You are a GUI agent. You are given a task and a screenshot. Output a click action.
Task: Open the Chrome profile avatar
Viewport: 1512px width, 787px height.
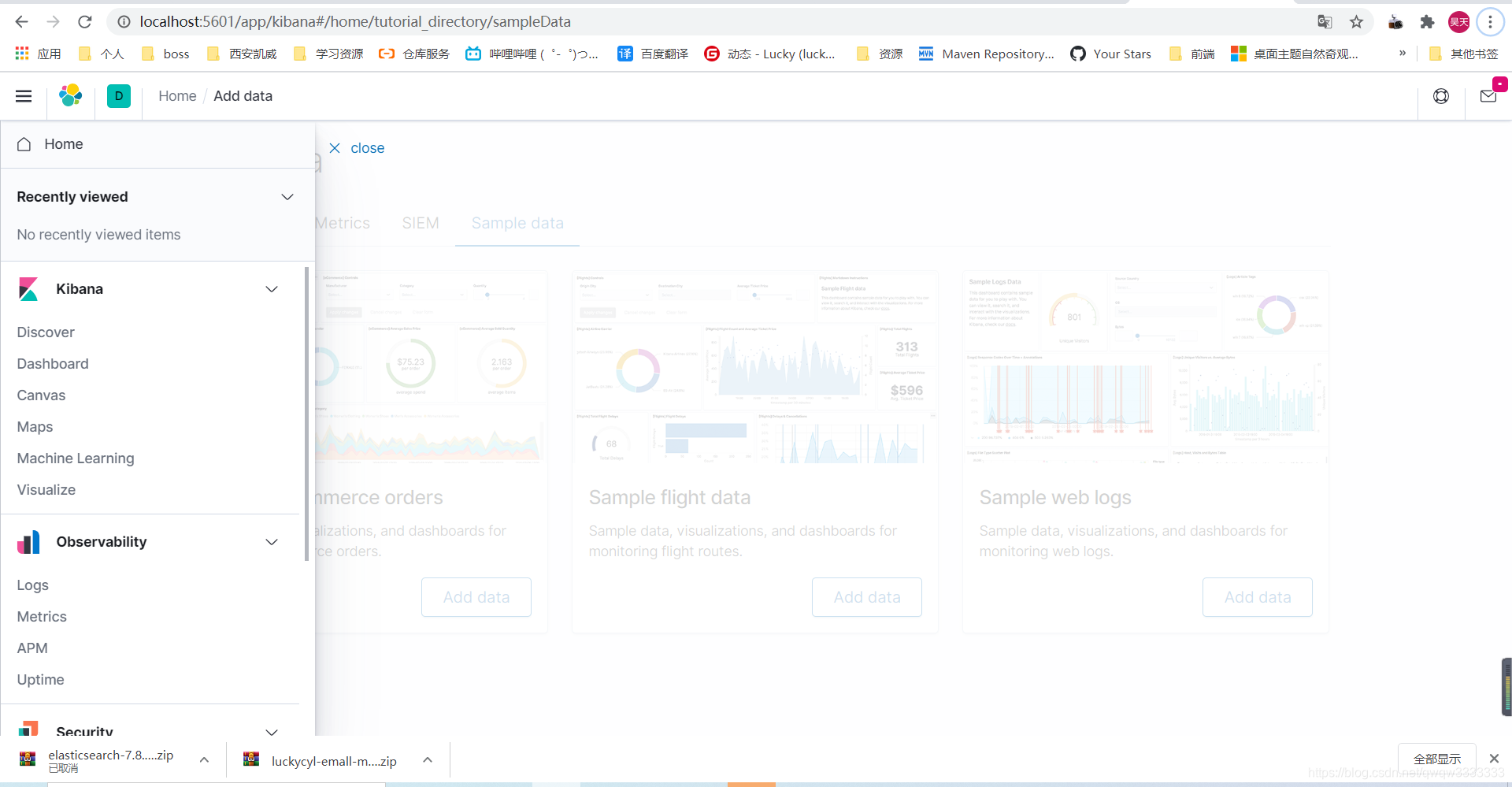point(1458,22)
